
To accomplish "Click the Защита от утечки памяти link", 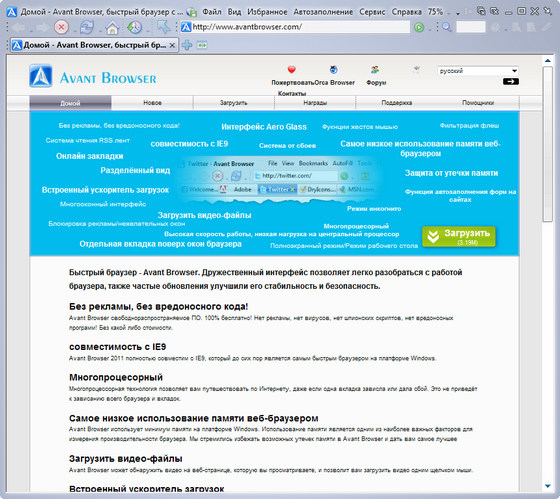I will pos(451,173).
